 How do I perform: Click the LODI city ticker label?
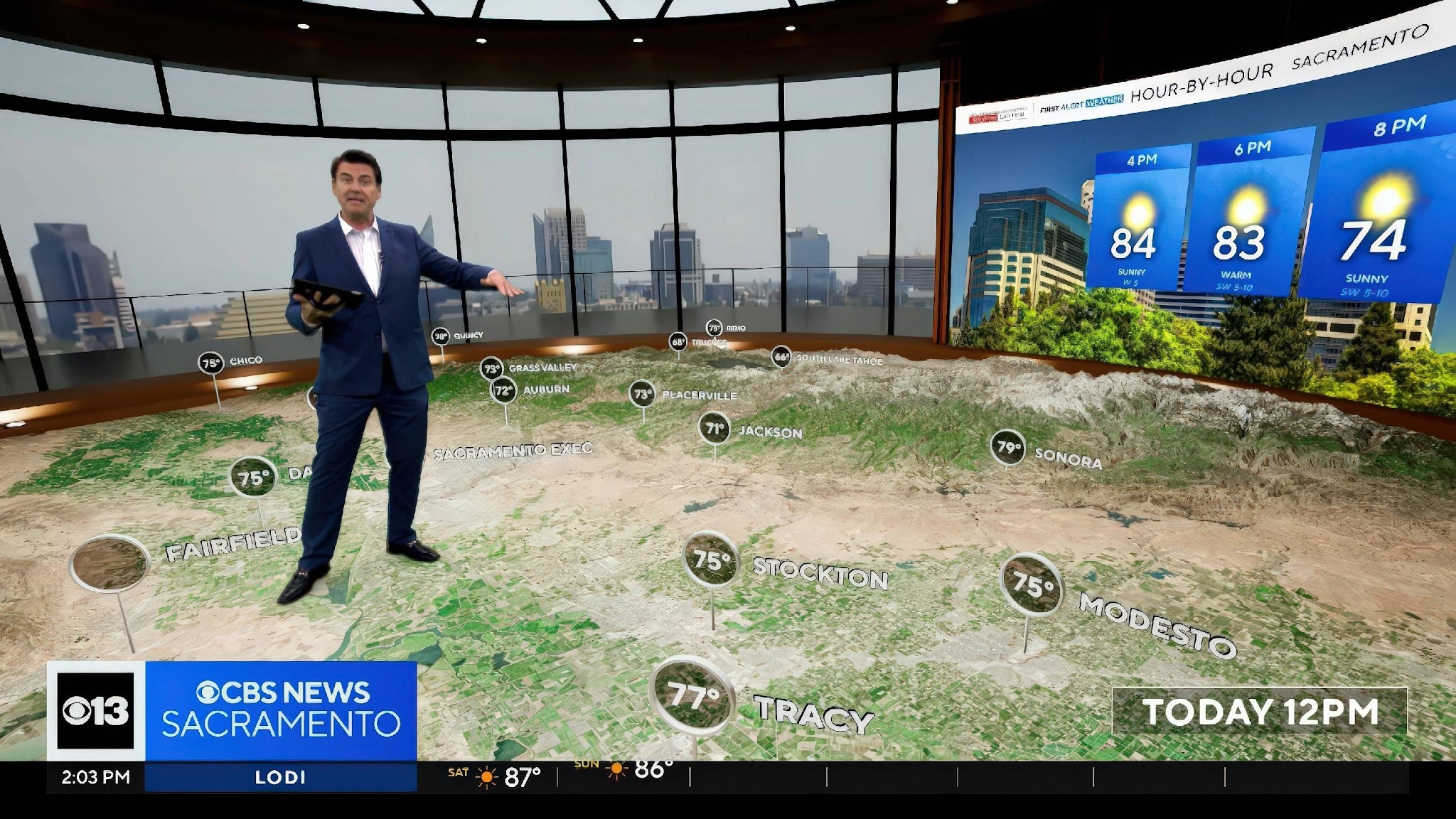(x=281, y=778)
